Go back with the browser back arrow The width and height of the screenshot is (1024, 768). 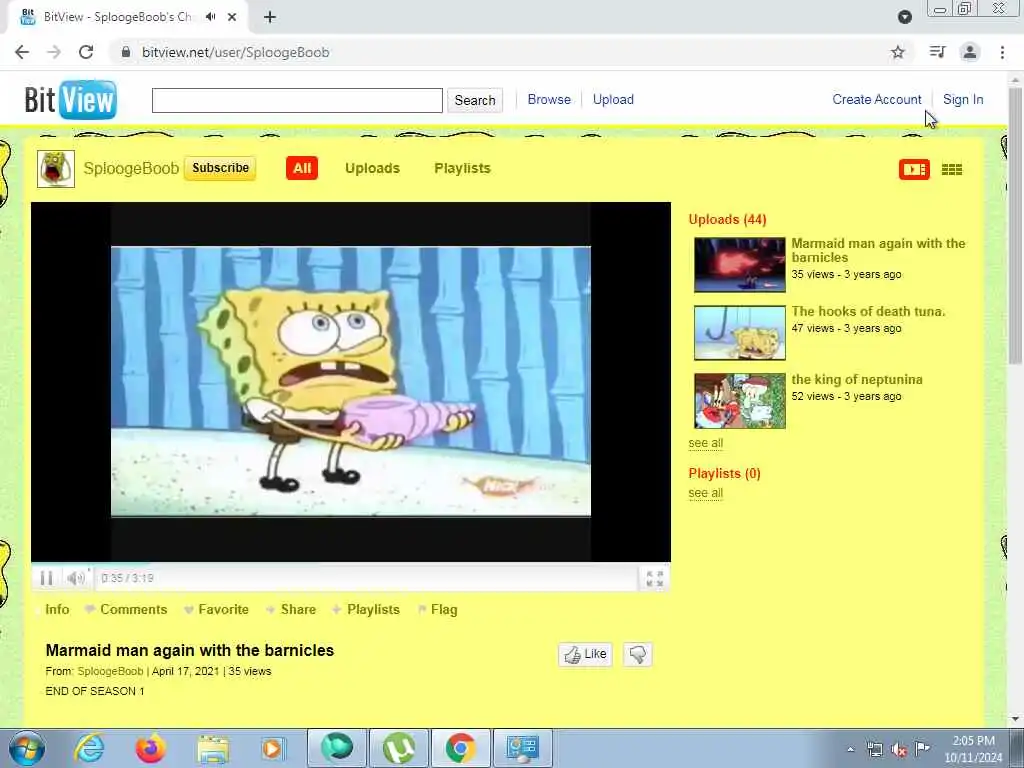pos(22,52)
